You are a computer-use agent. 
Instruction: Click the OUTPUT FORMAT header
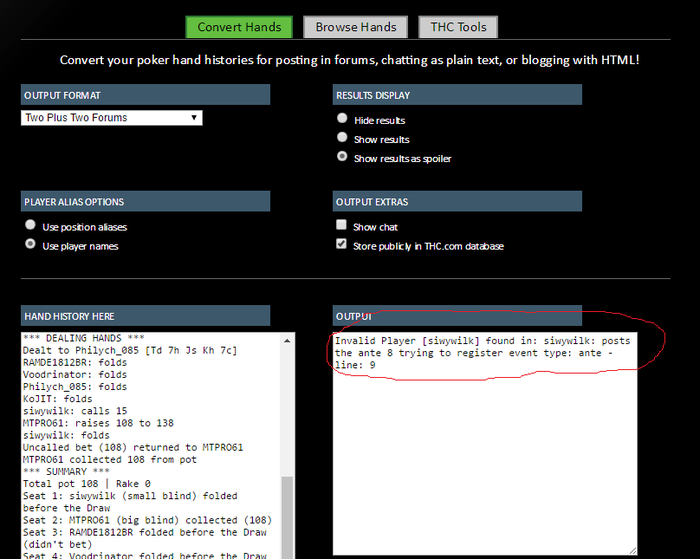[x=146, y=95]
